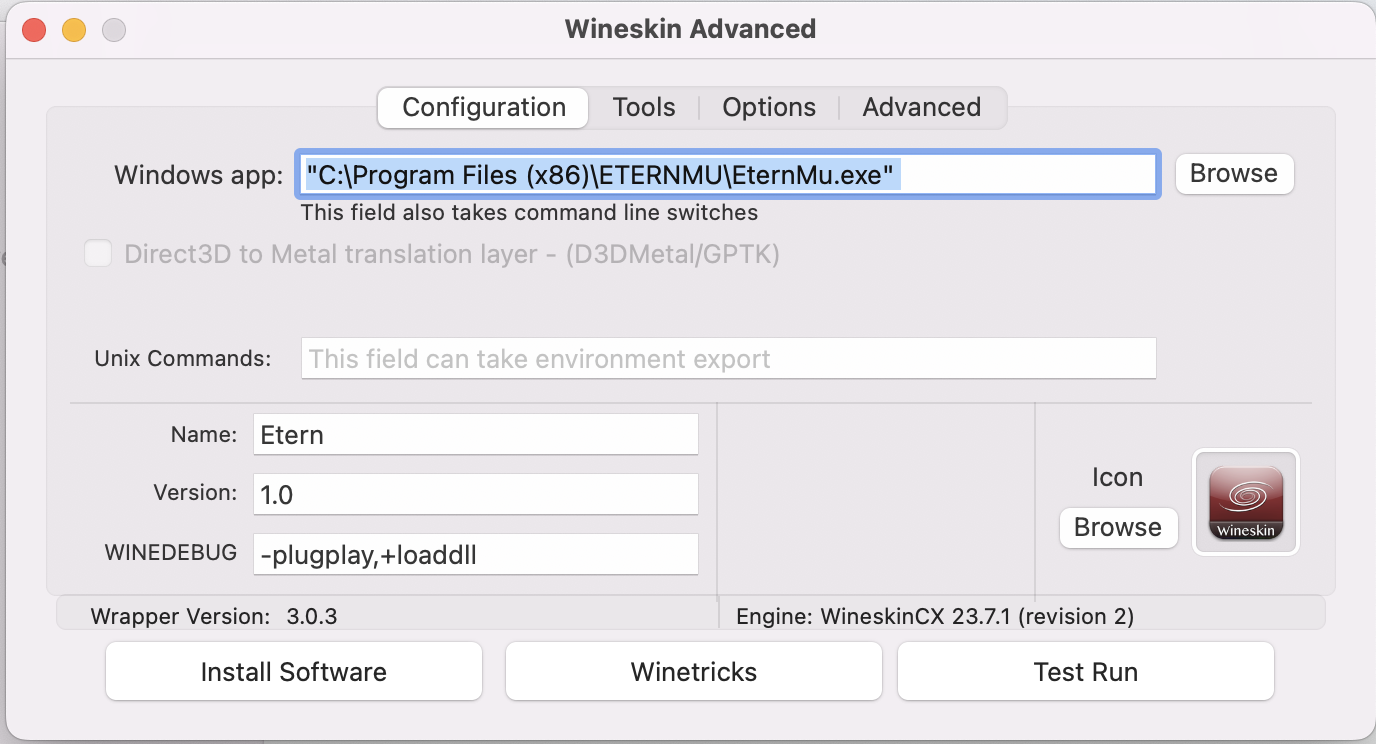Start a Test Run

[1086, 672]
